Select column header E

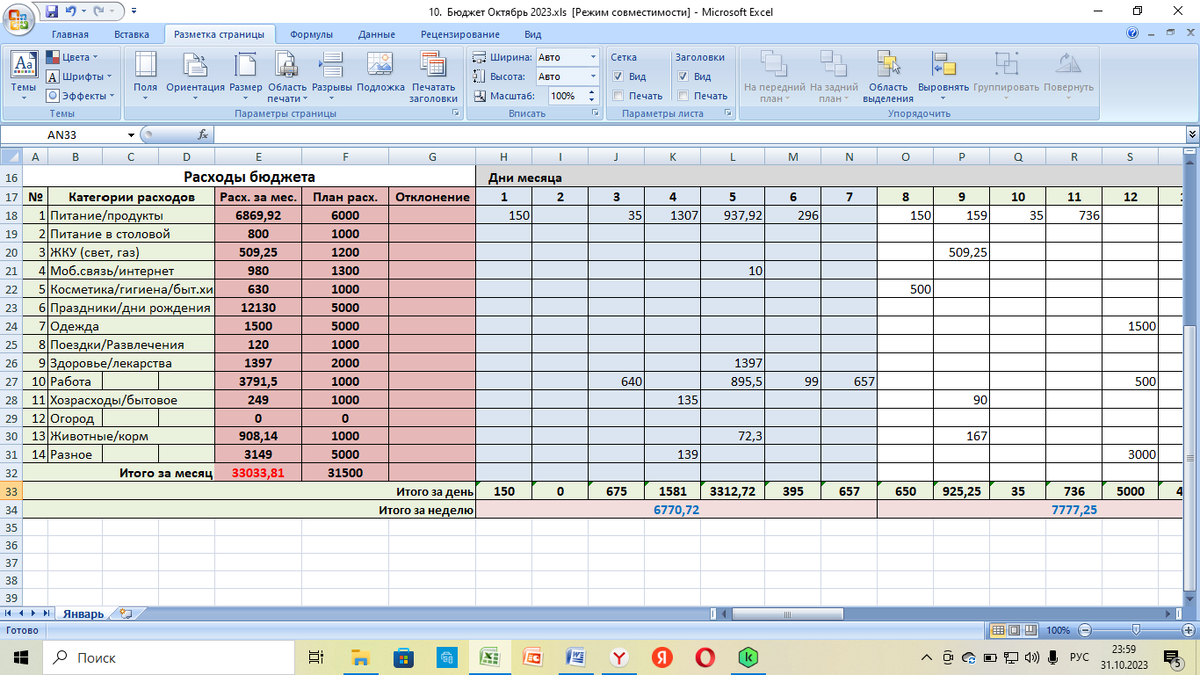(258, 156)
